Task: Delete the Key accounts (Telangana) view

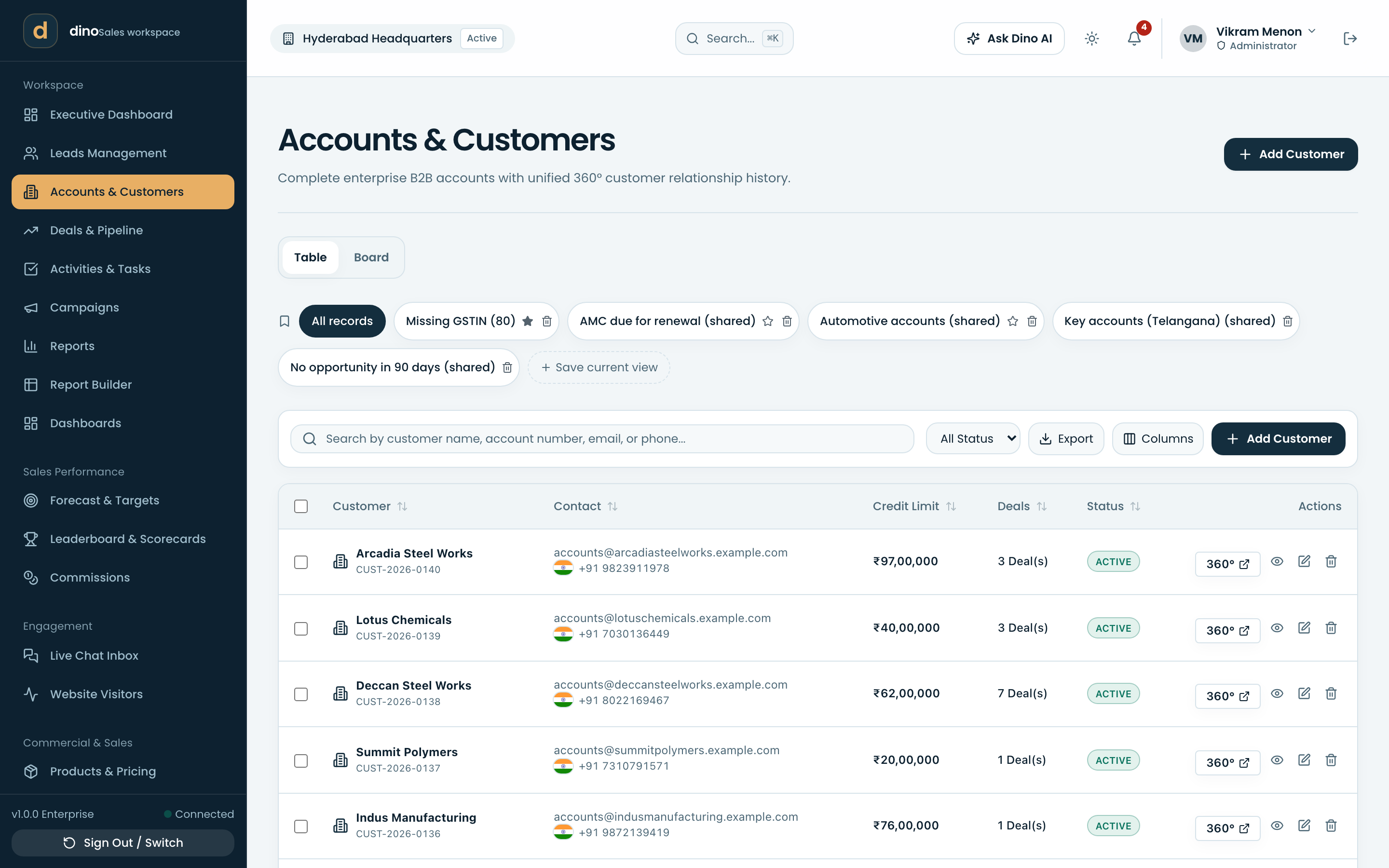Action: tap(1287, 321)
